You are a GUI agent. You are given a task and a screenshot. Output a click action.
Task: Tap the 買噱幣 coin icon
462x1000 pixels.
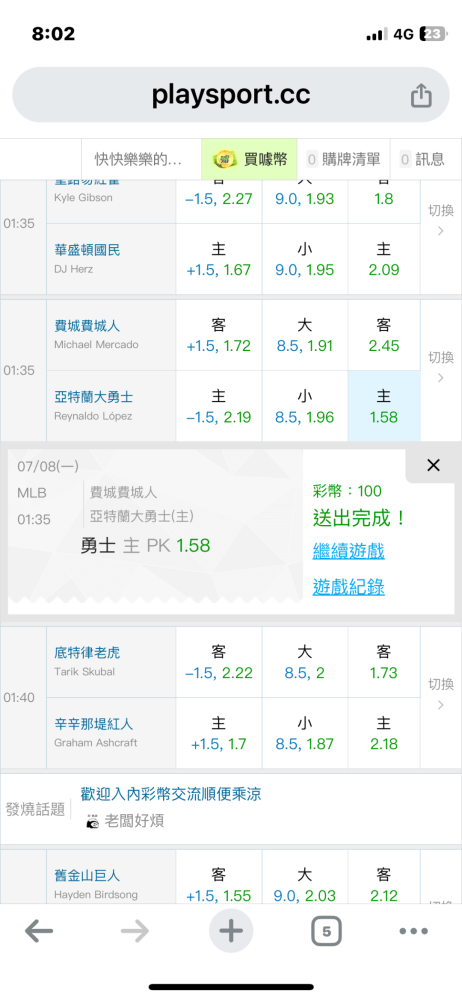point(223,159)
